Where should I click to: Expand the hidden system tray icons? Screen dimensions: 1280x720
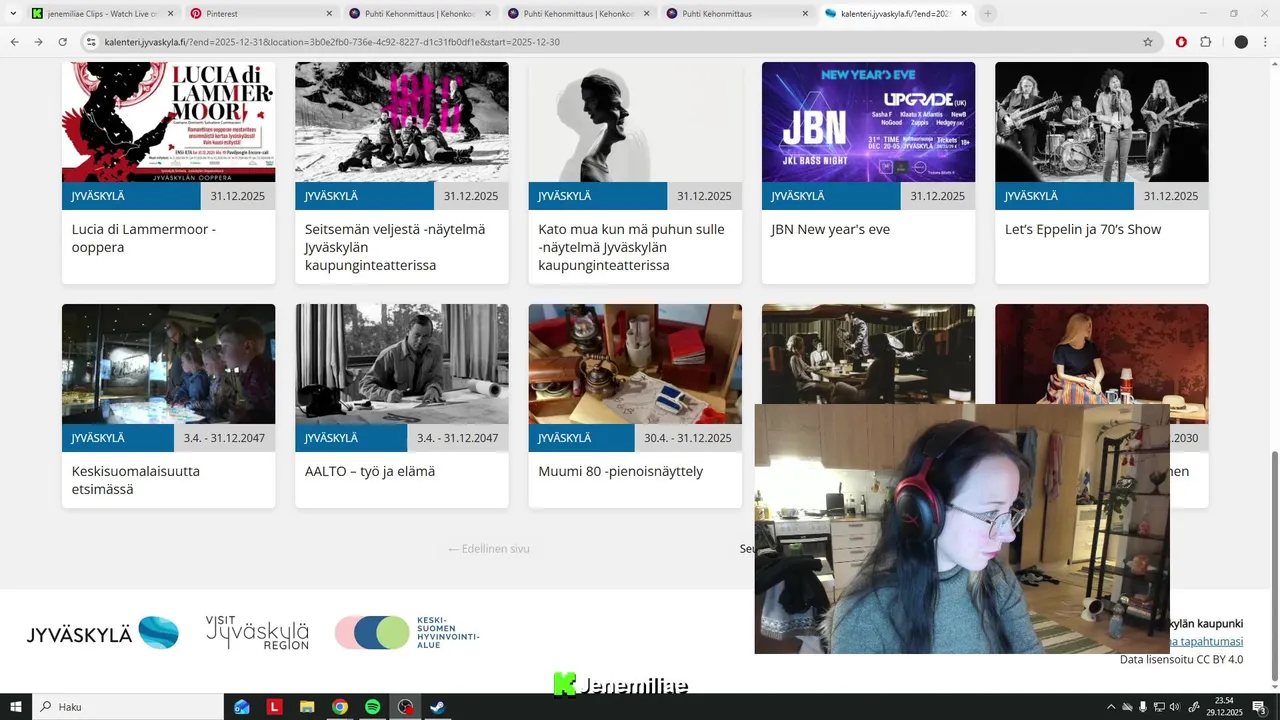pos(1111,707)
